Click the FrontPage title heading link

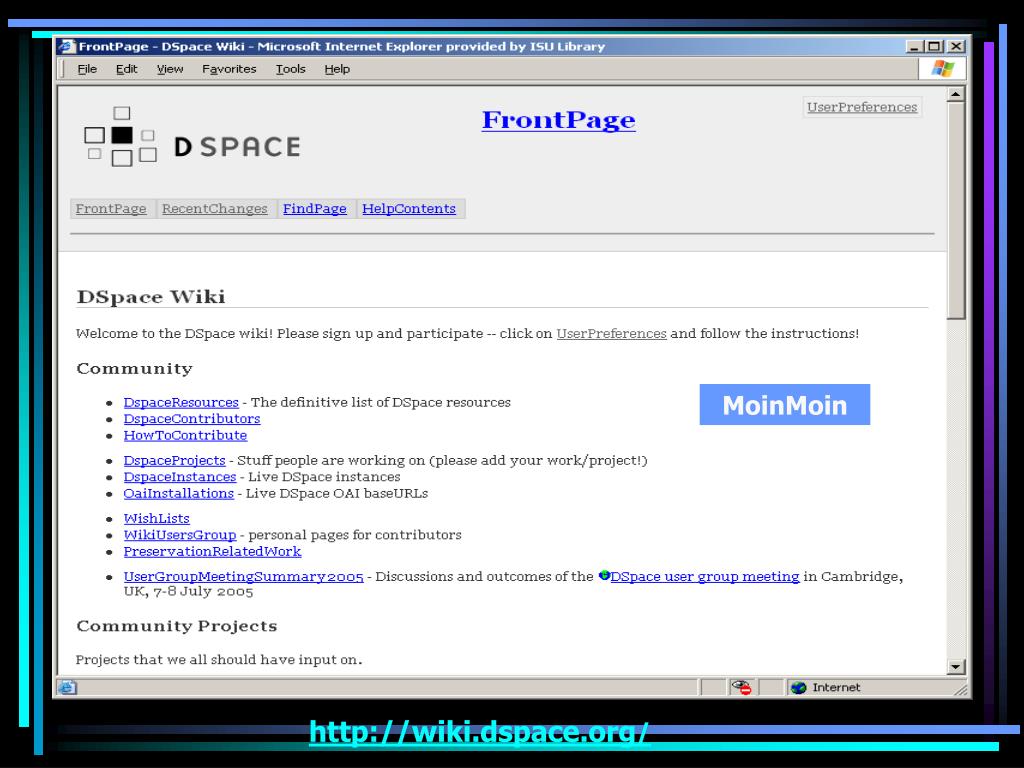pyautogui.click(x=558, y=120)
